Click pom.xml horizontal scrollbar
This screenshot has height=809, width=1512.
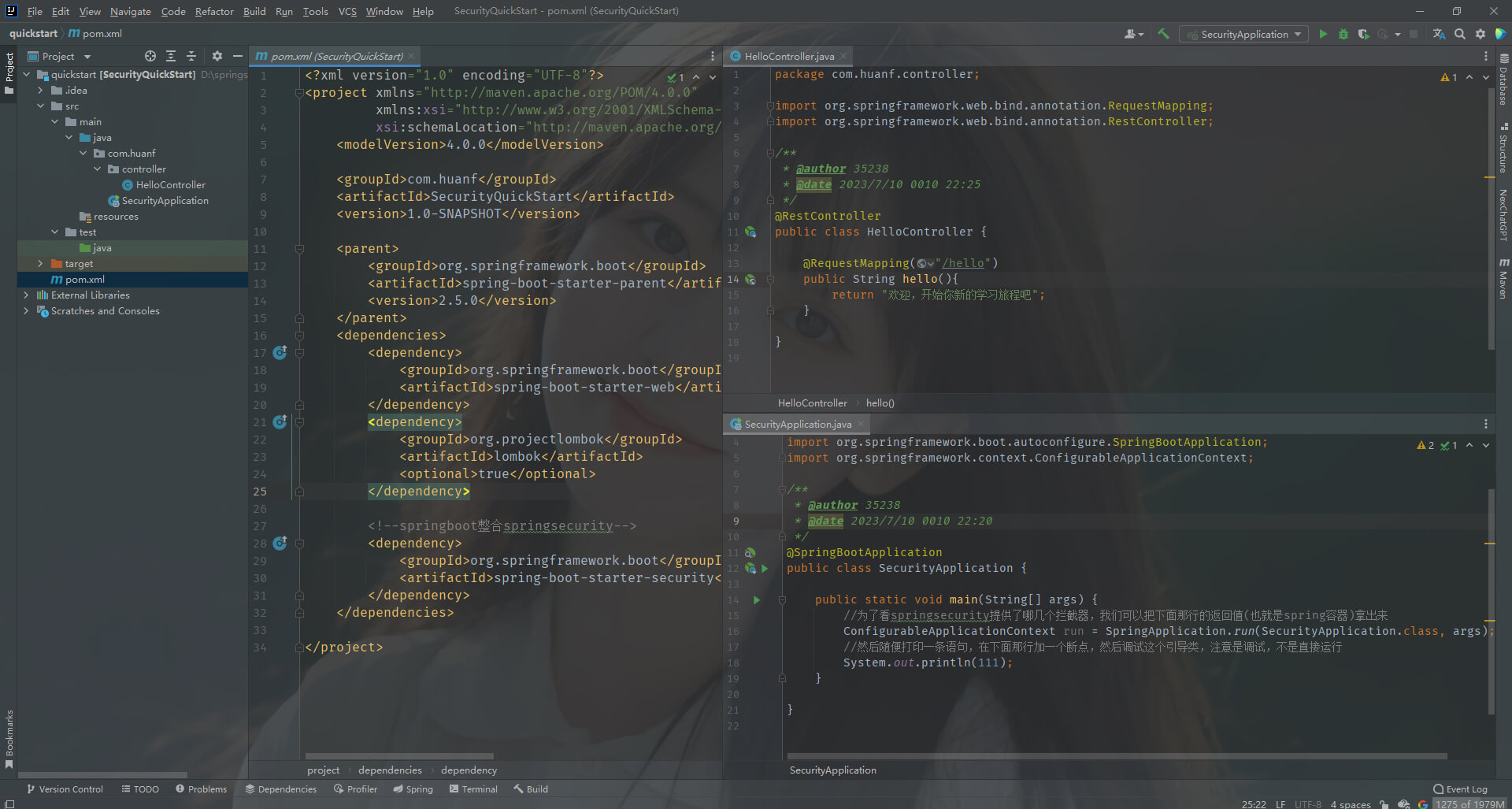pos(399,756)
